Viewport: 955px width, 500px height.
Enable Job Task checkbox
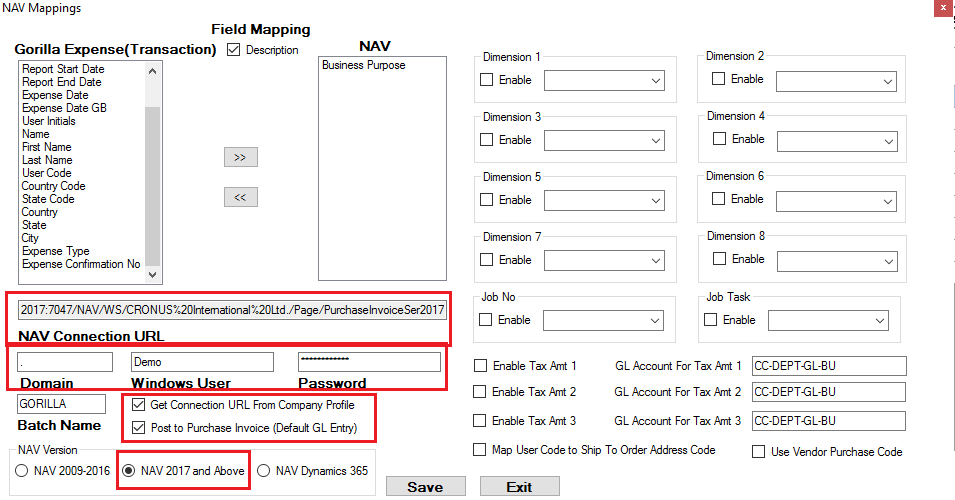tap(710, 320)
